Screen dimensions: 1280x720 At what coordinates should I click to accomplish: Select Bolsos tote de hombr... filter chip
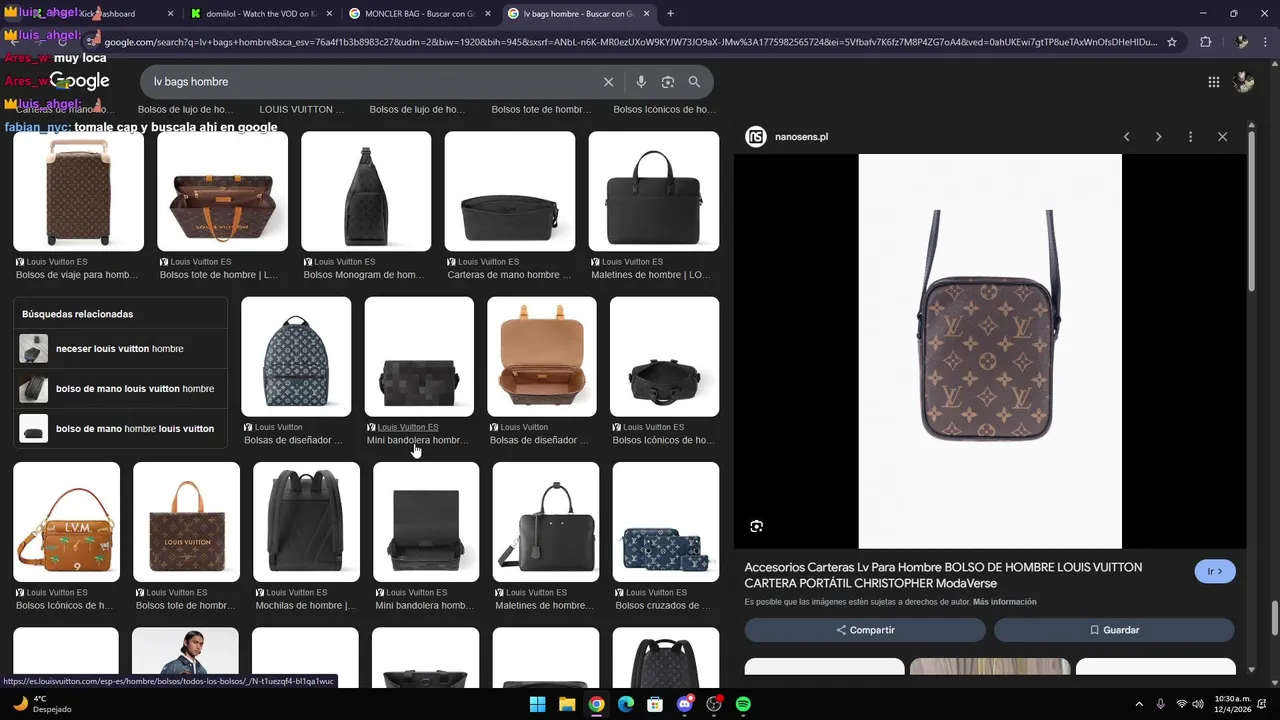(x=541, y=109)
